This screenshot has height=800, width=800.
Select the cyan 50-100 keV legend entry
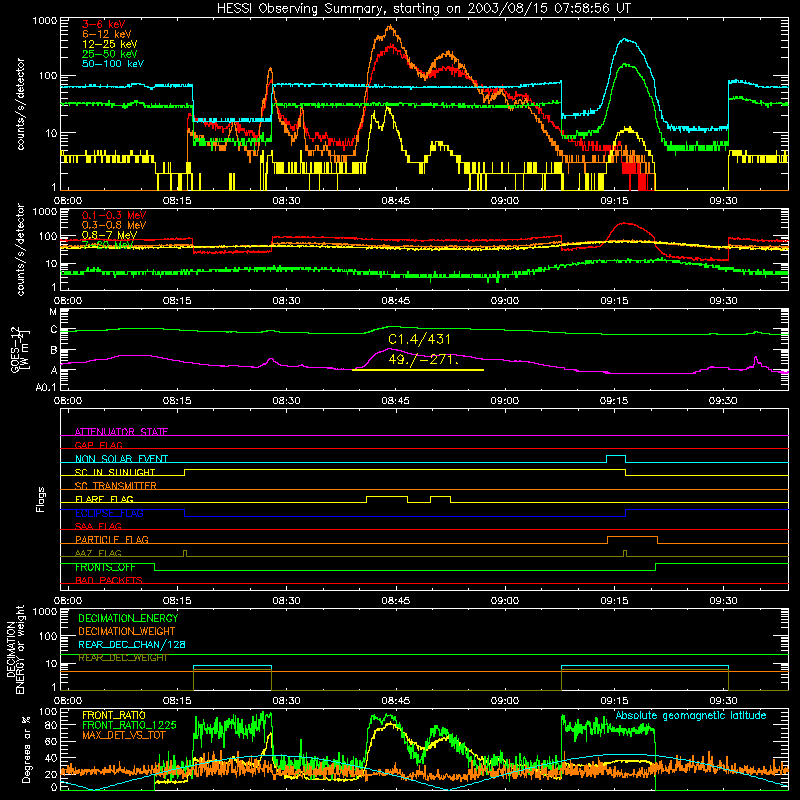(113, 64)
